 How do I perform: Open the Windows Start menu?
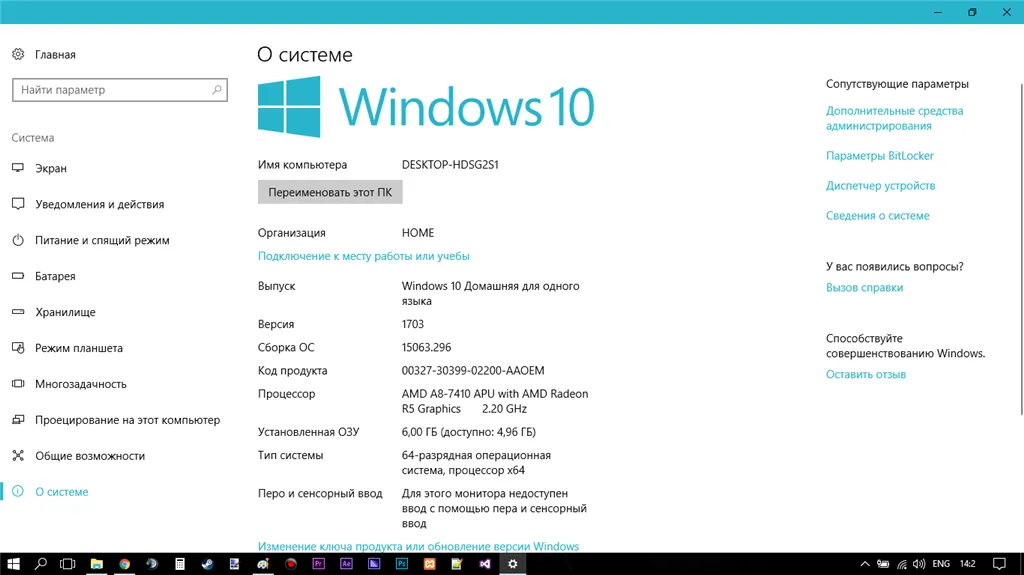pos(13,564)
